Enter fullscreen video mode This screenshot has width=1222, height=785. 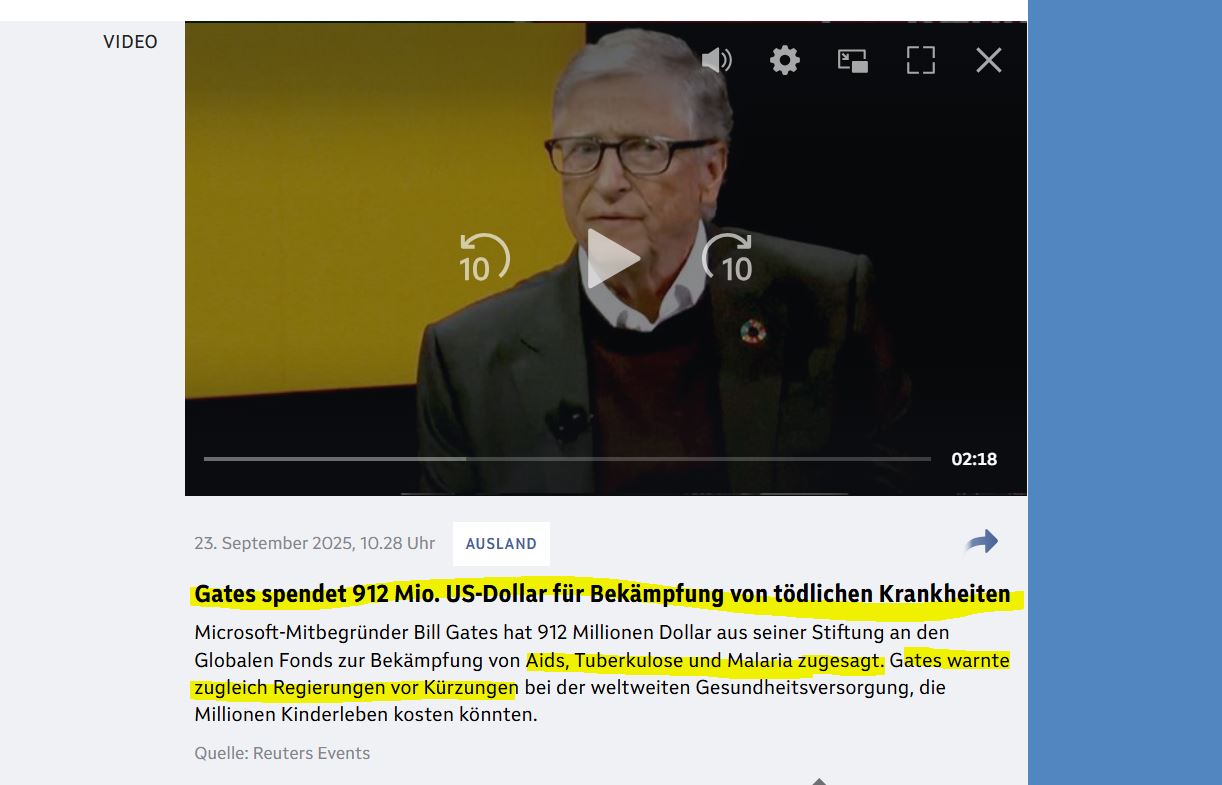coord(921,60)
